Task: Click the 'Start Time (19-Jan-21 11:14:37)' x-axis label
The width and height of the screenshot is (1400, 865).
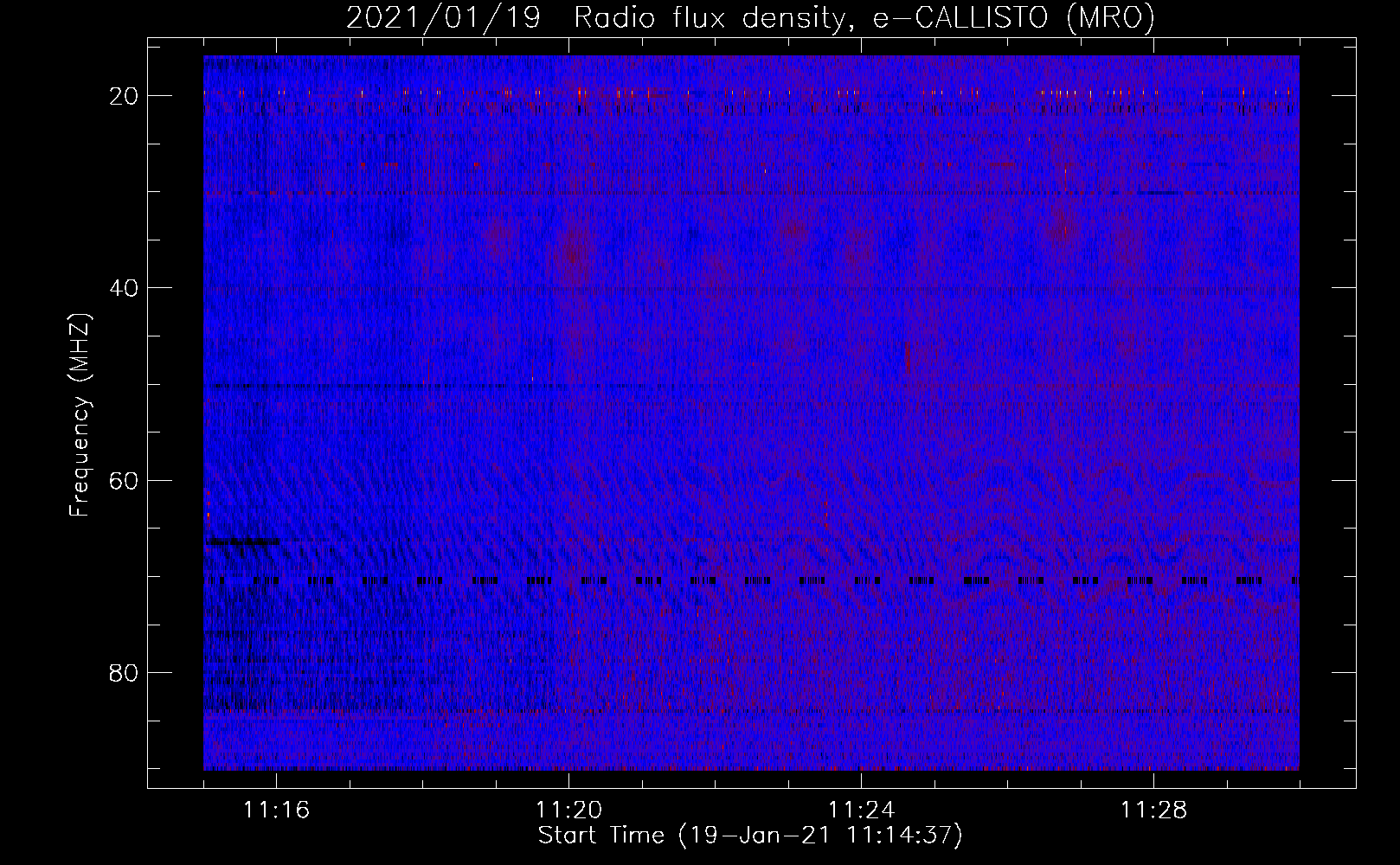Action: 750,836
